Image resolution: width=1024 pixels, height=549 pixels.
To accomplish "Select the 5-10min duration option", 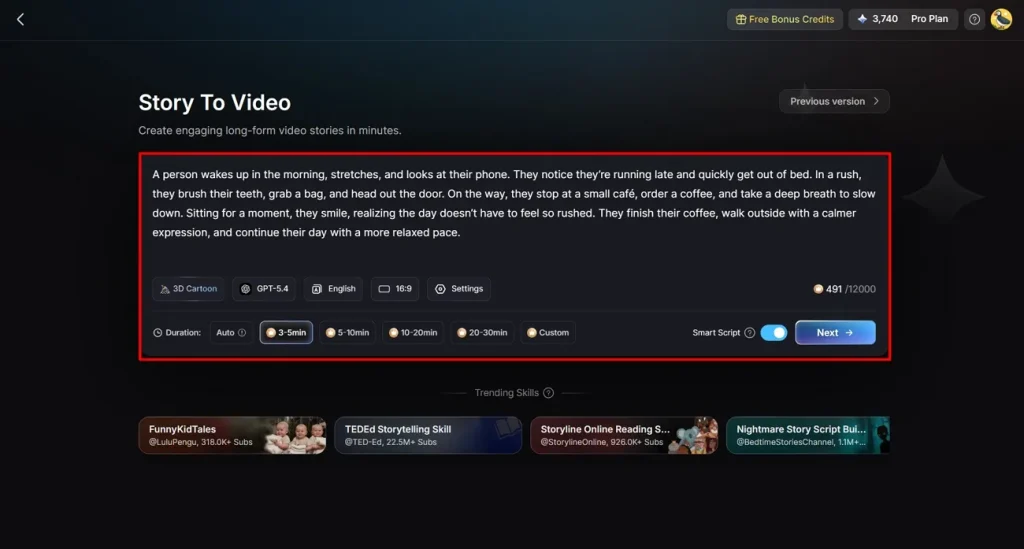I will click(x=348, y=333).
